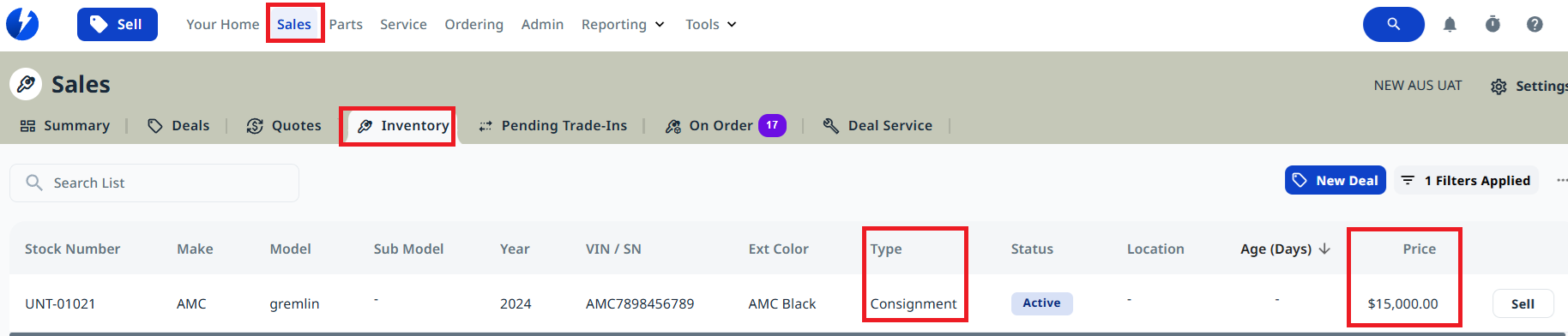Click the three-dots more options icon
1568x336 pixels.
click(1561, 180)
